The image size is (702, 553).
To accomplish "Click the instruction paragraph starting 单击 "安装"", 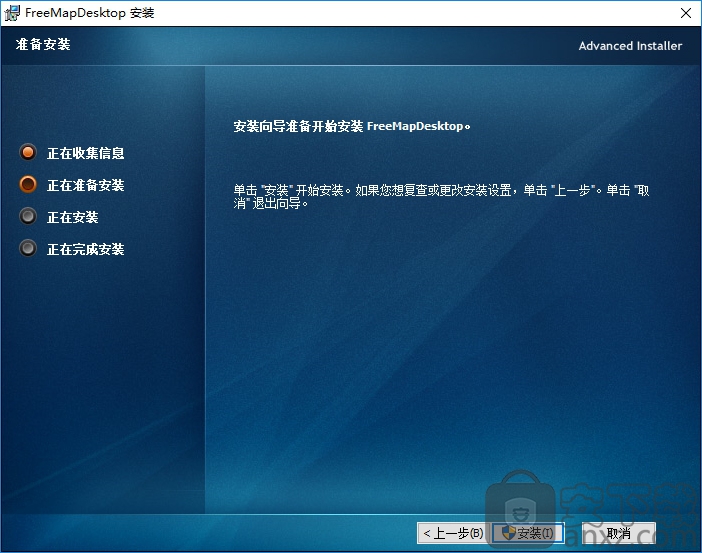I will pos(441,197).
